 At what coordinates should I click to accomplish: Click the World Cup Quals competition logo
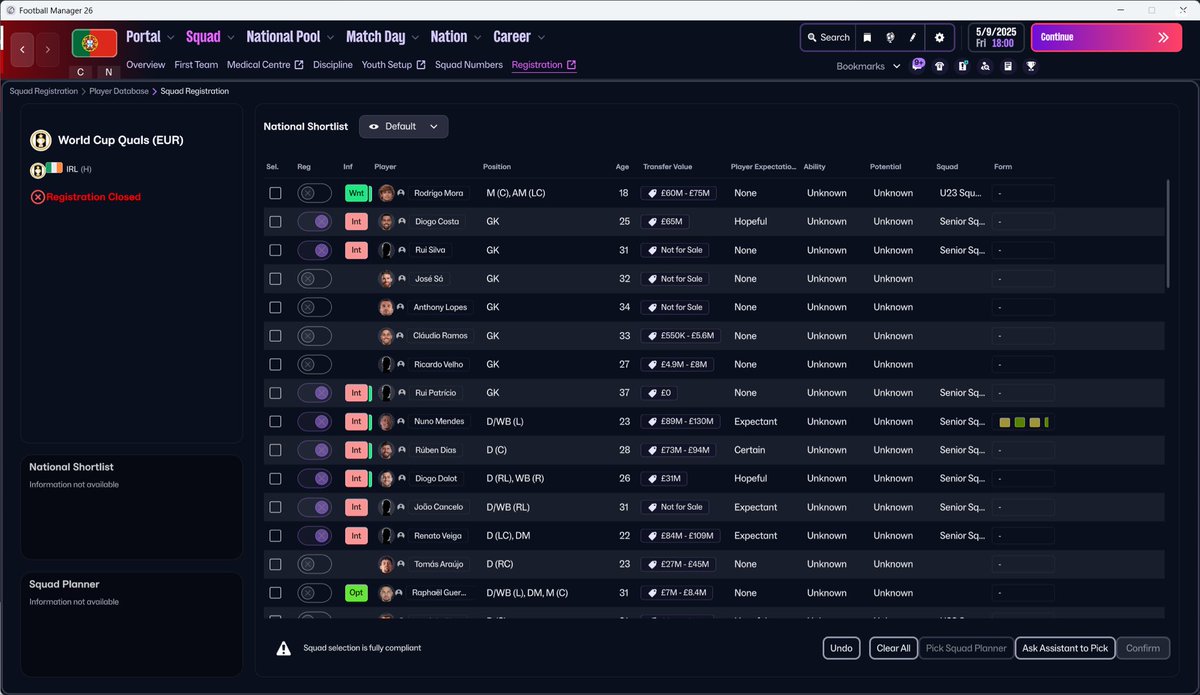pyautogui.click(x=41, y=140)
